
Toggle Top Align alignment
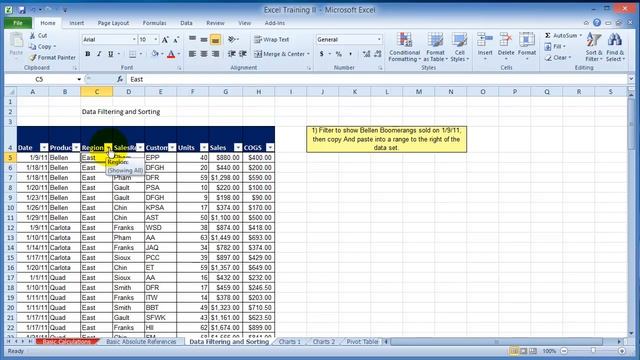coord(192,39)
